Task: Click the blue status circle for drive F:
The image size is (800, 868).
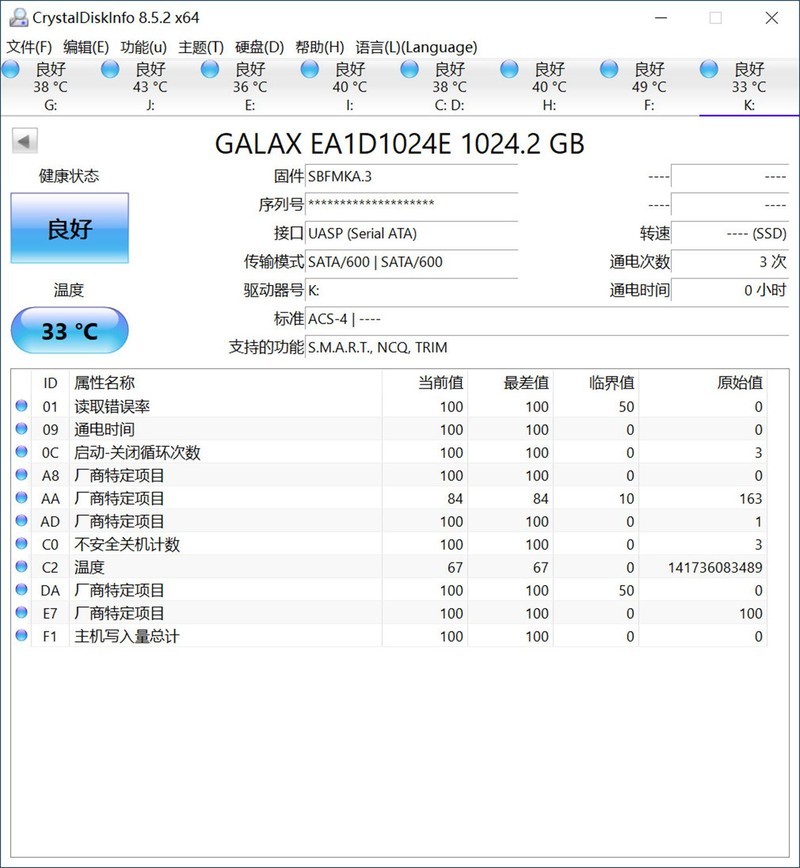Action: click(610, 68)
